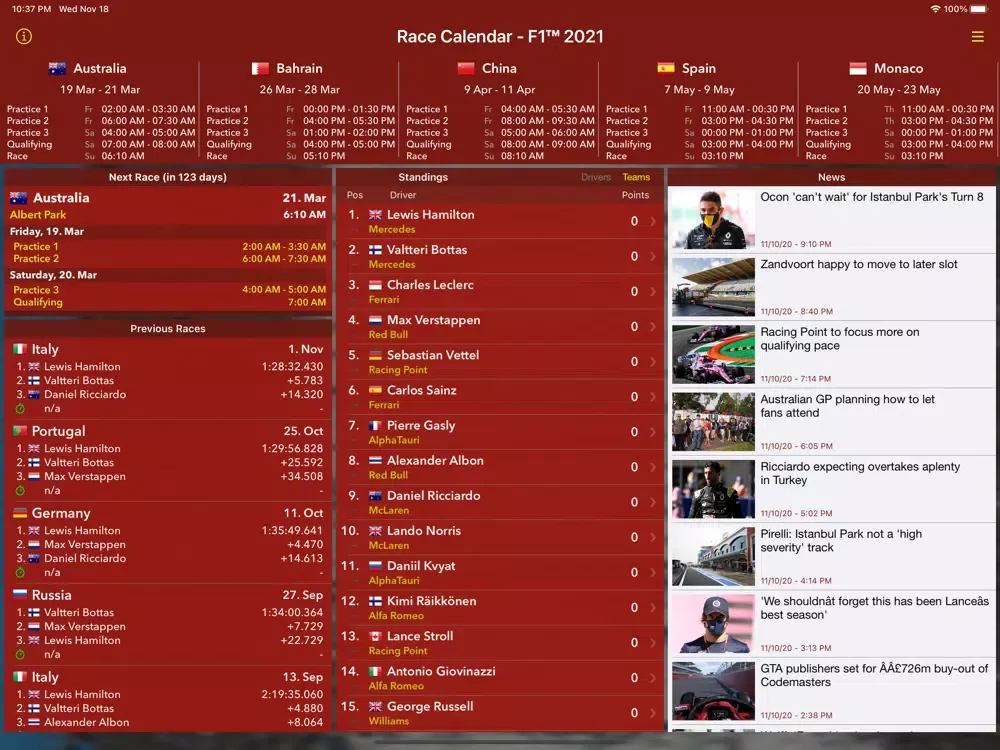This screenshot has width=1000, height=750.
Task: Open Pirelli Istanbul Park article
Action: (832, 557)
